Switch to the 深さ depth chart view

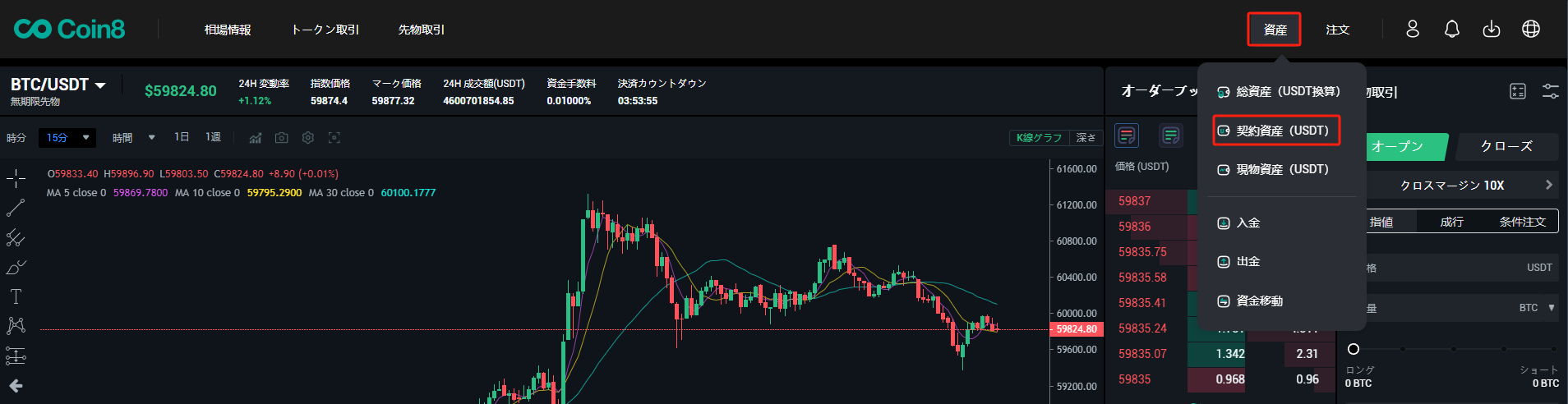[1086, 138]
